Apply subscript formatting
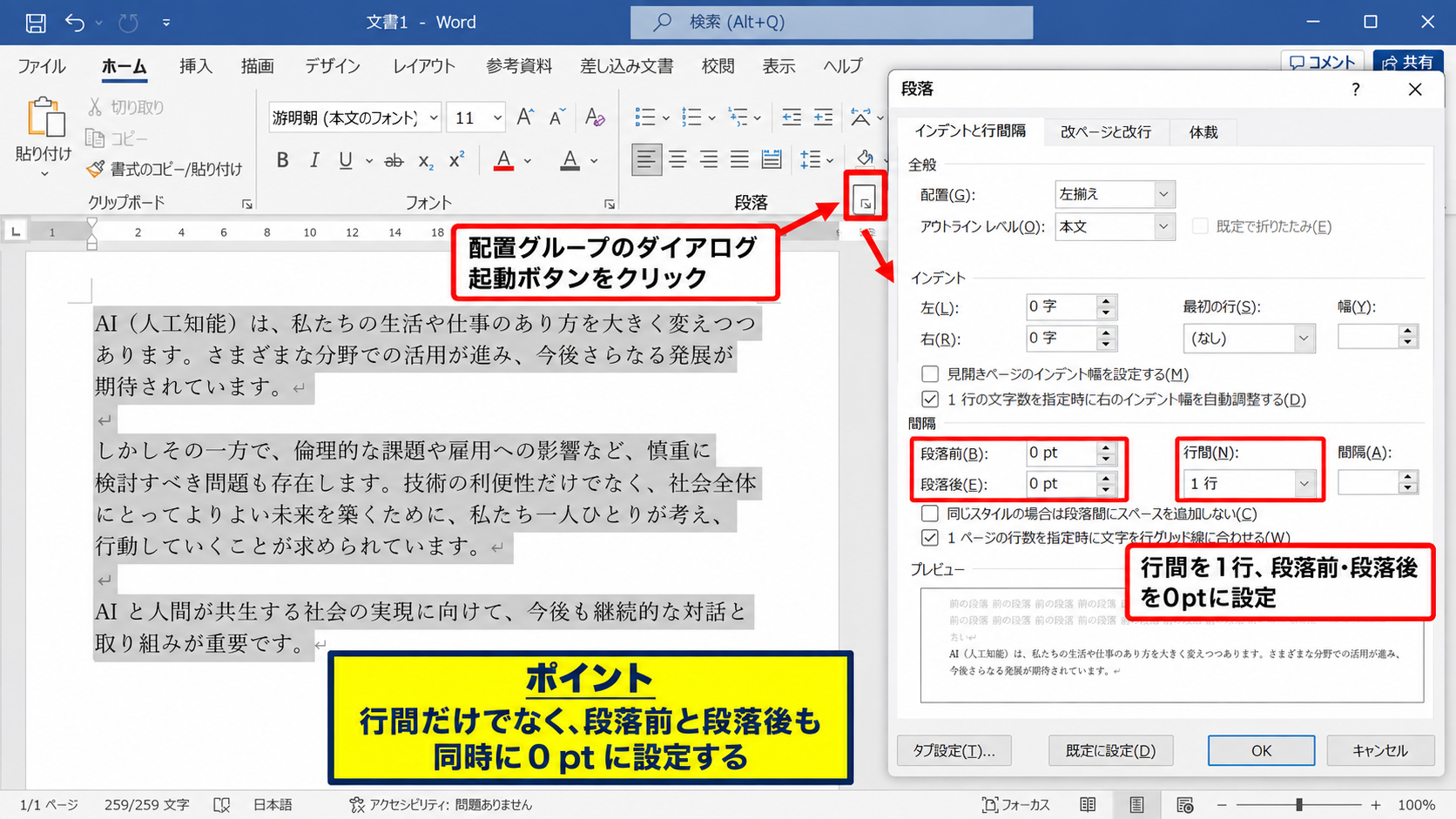 click(426, 160)
